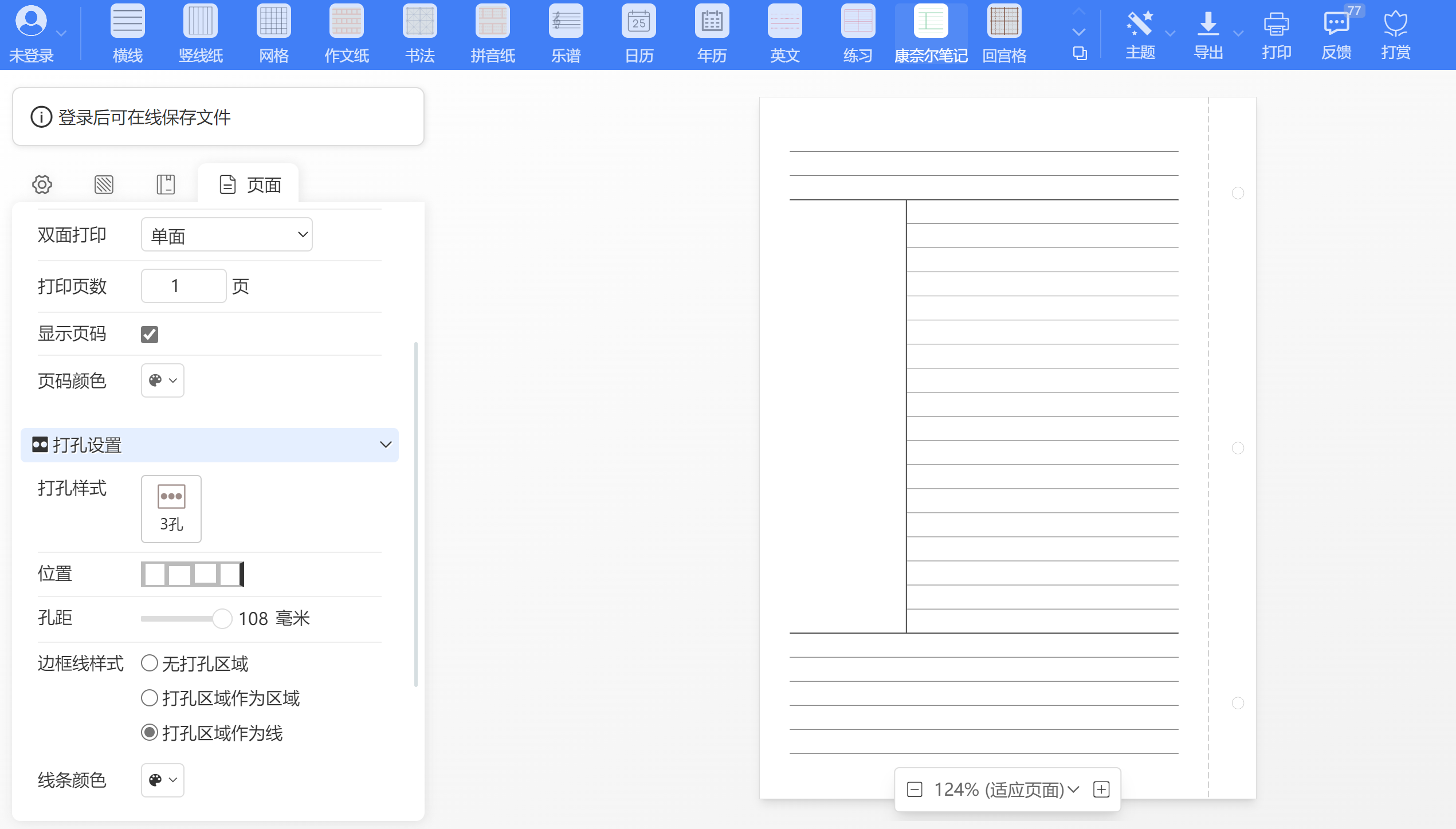Image resolution: width=1456 pixels, height=829 pixels.
Task: Select the 无打孔区域 radio option
Action: [150, 663]
